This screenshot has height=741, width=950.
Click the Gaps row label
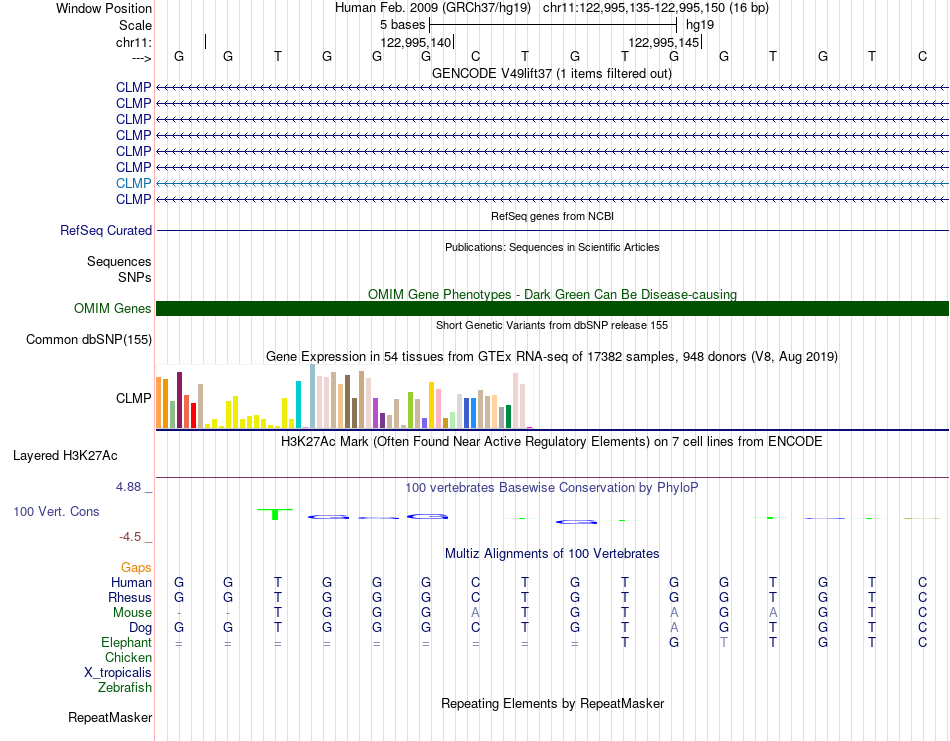pos(136,567)
